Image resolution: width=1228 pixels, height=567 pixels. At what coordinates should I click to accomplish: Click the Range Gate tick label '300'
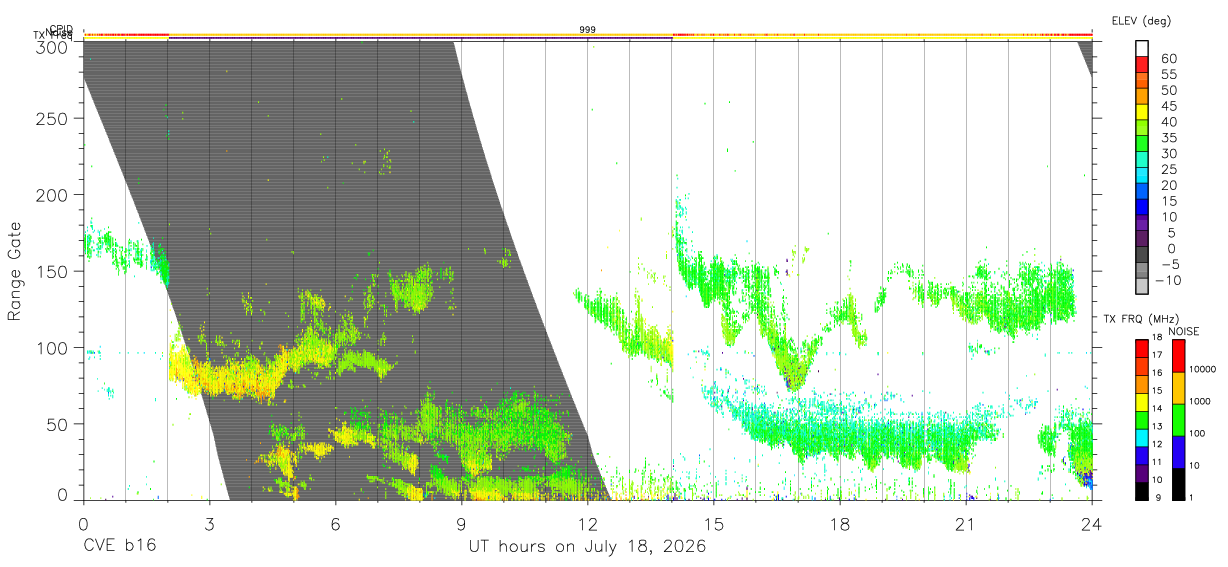pyautogui.click(x=52, y=46)
